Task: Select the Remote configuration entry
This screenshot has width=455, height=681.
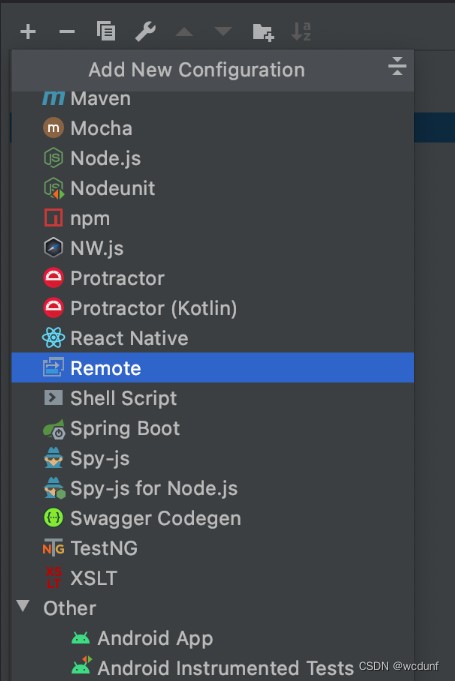Action: [213, 368]
